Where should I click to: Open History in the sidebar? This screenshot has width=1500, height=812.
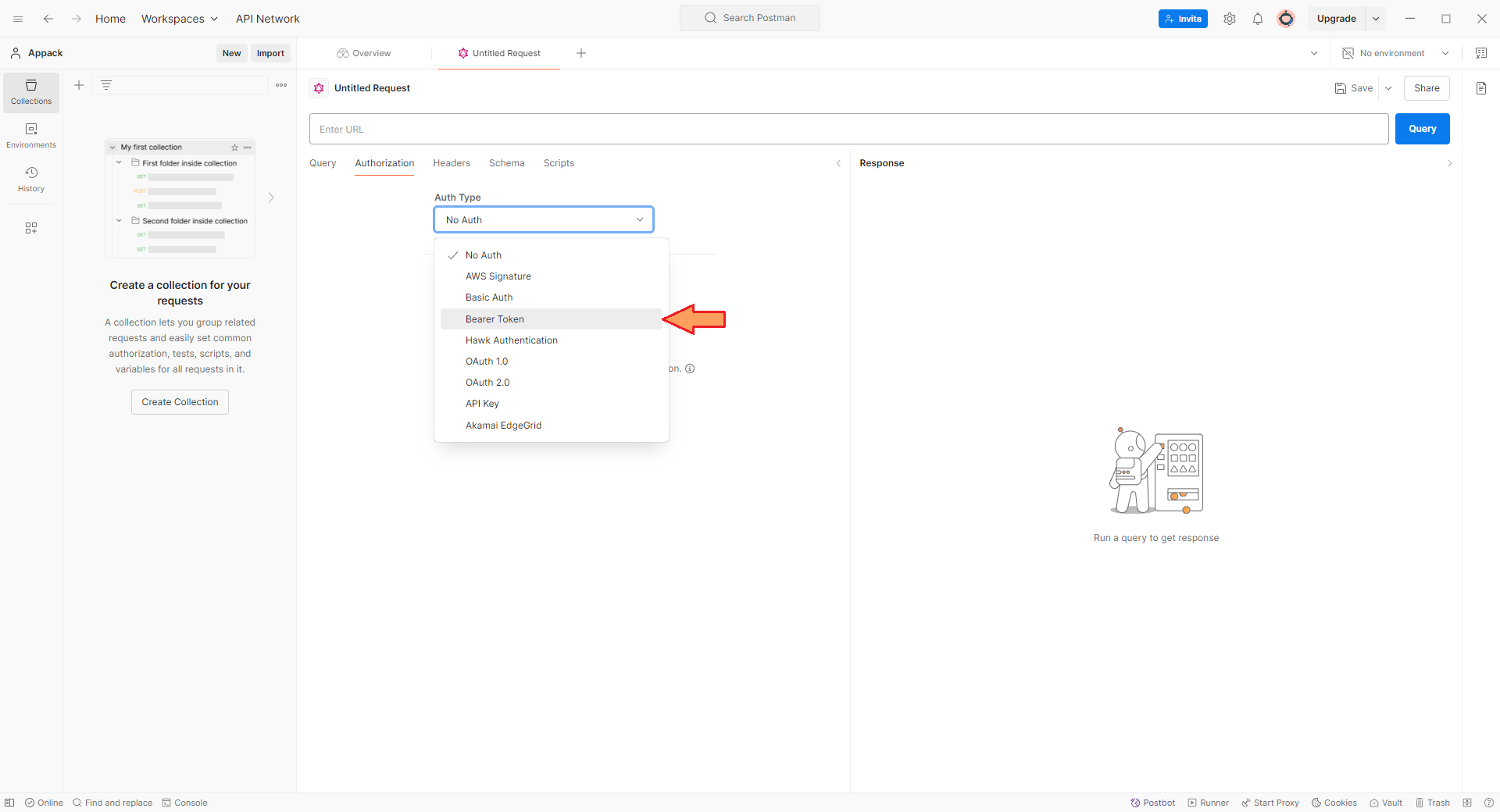point(31,180)
